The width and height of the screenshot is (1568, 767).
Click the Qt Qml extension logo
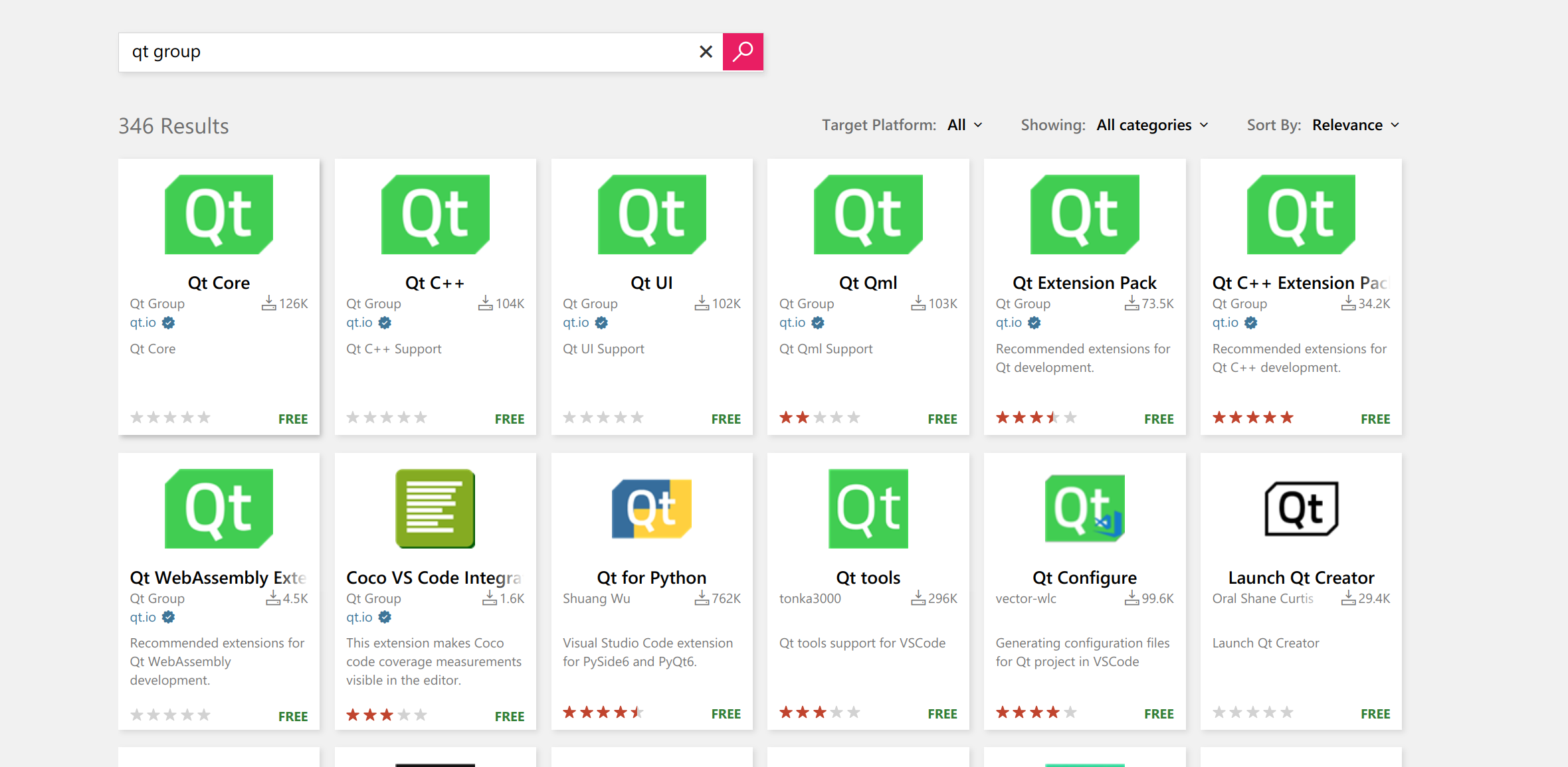tap(868, 214)
